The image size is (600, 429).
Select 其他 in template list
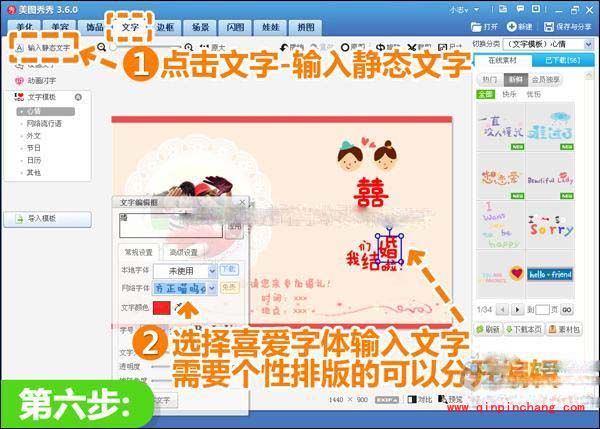33,173
